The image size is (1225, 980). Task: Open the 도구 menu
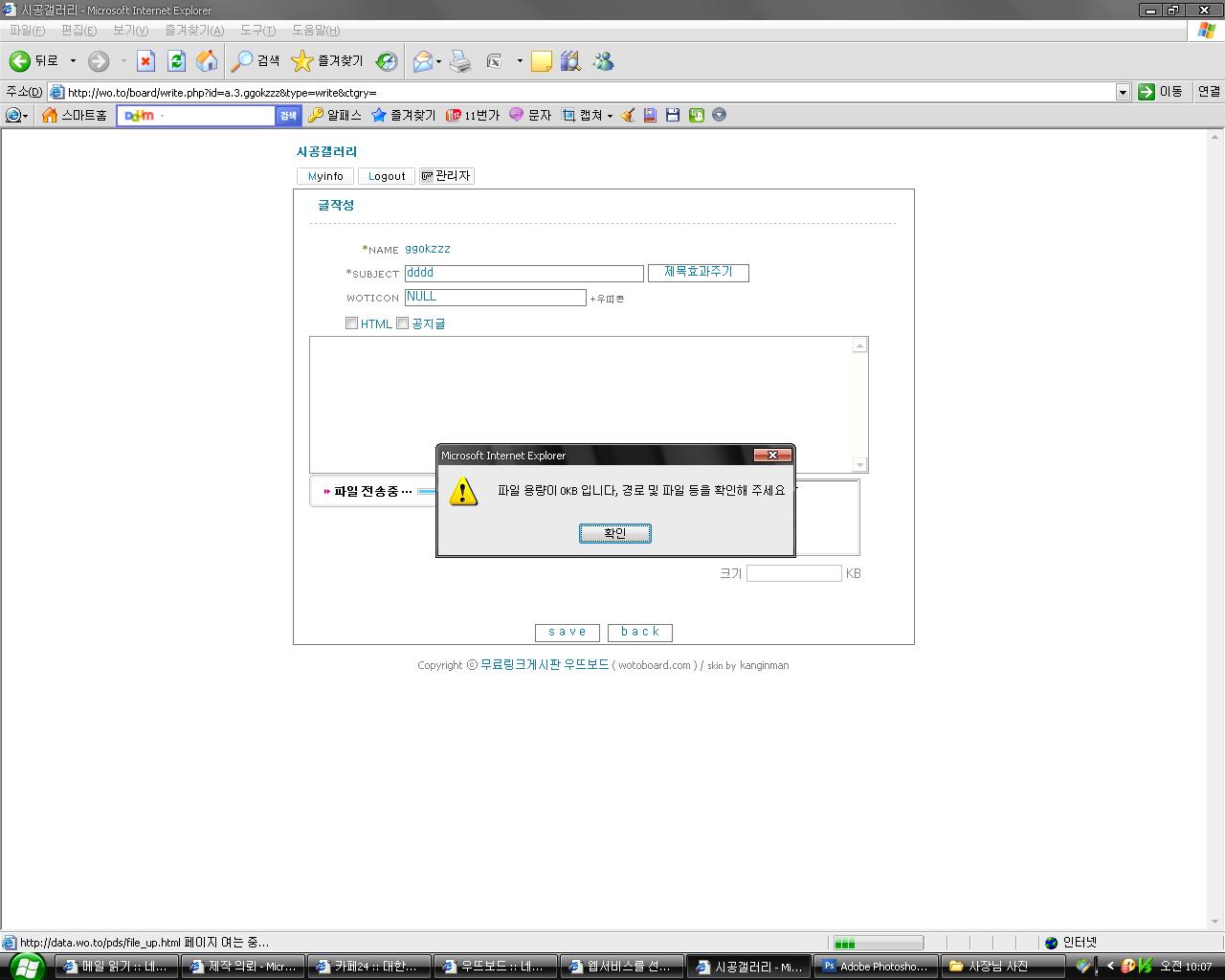[x=257, y=31]
